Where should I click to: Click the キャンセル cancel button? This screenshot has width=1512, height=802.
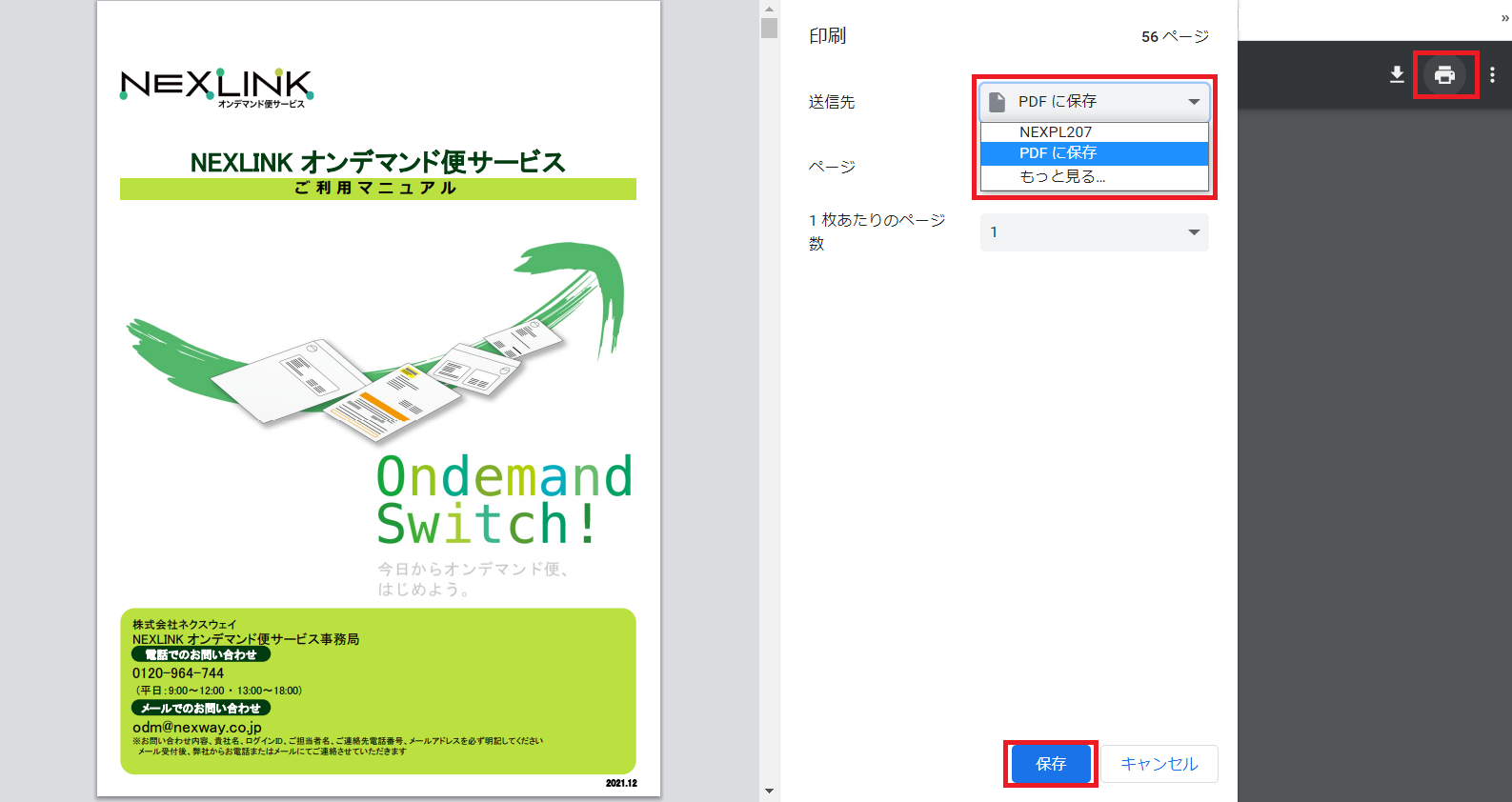tap(1159, 764)
